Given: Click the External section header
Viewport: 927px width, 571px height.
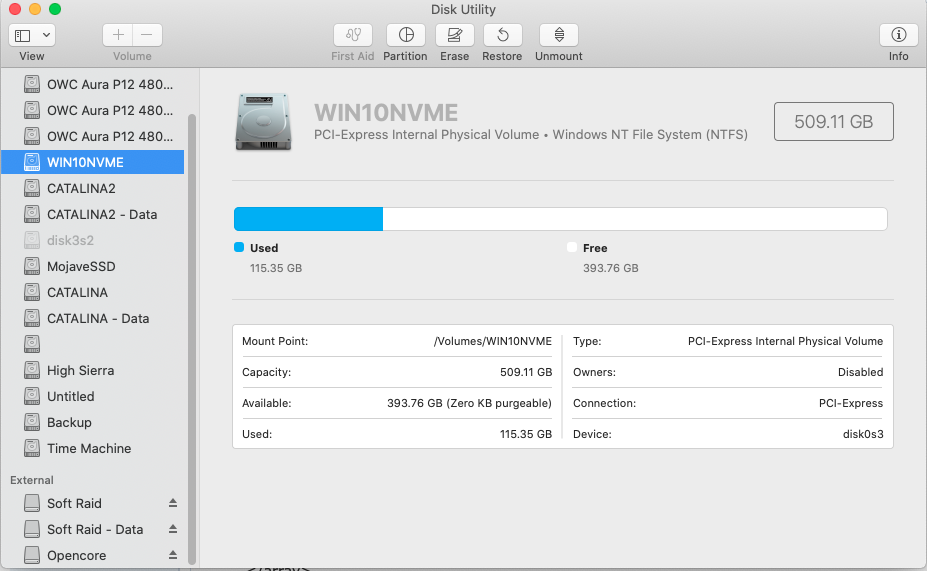Looking at the screenshot, I should 32,480.
